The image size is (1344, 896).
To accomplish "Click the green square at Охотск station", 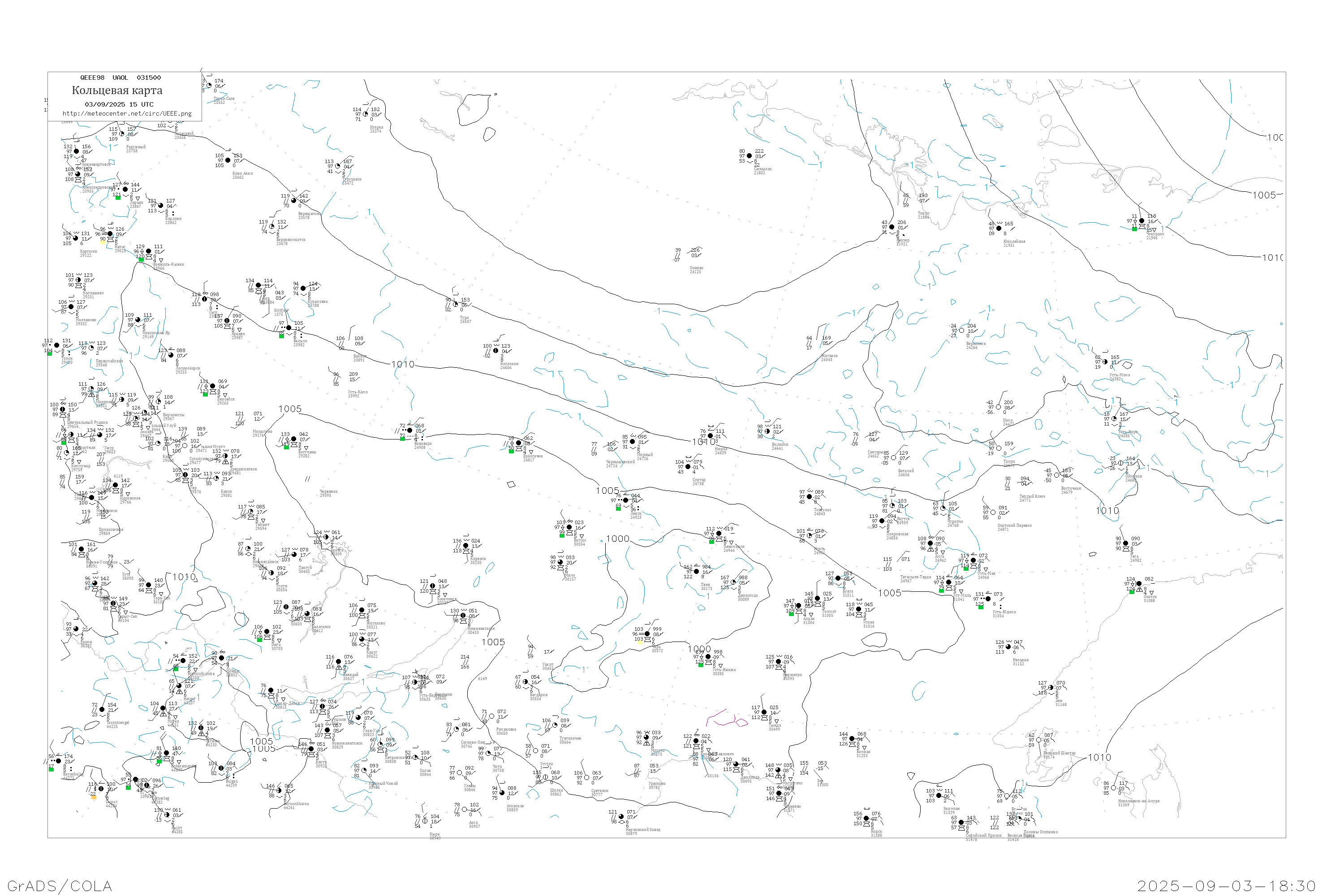I will 1132,592.
